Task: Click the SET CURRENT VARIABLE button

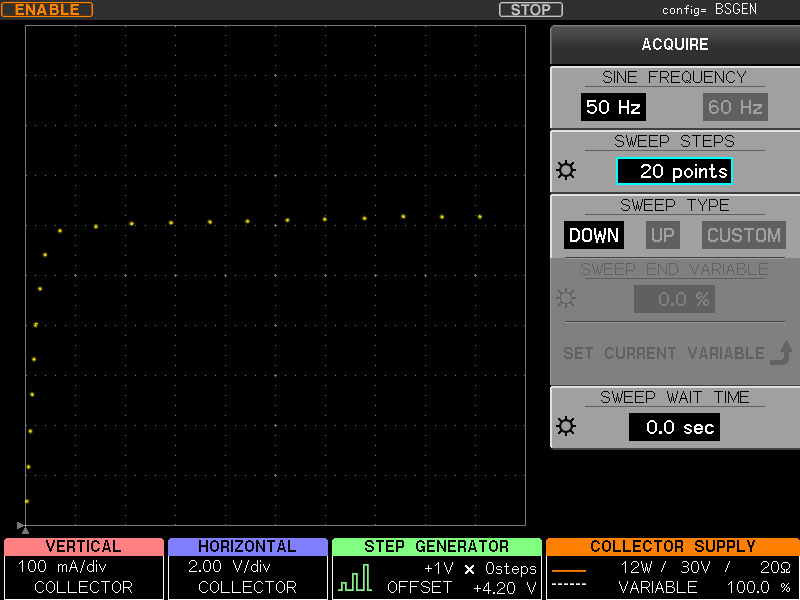Action: click(x=678, y=353)
